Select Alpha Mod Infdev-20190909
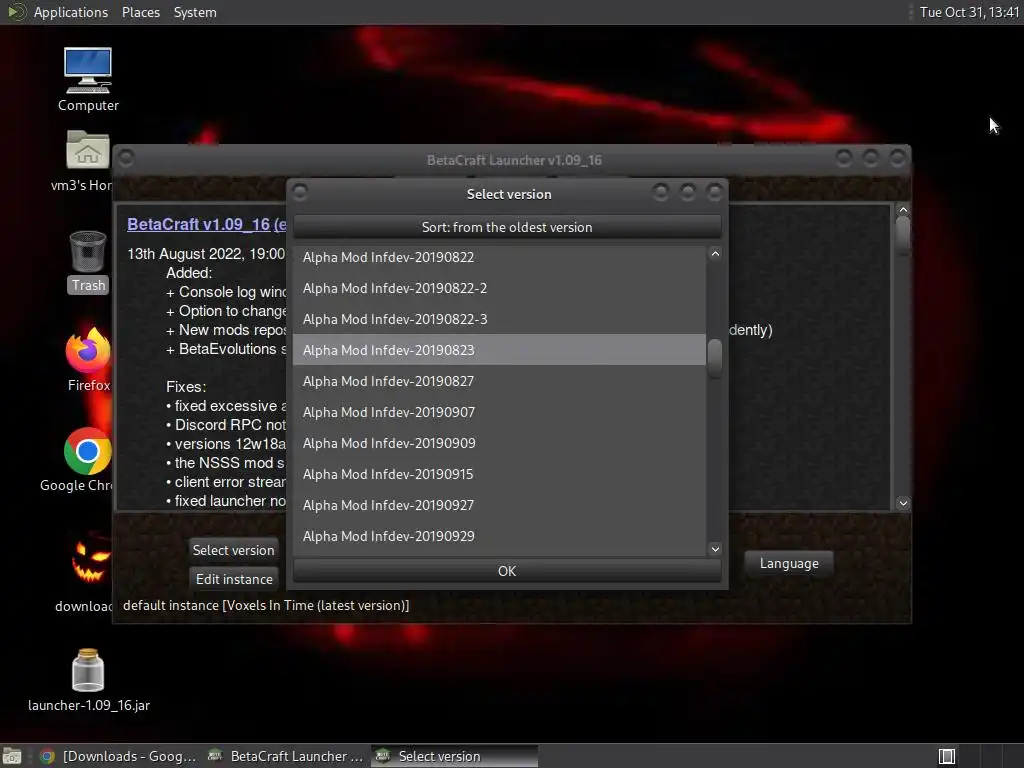 (500, 443)
